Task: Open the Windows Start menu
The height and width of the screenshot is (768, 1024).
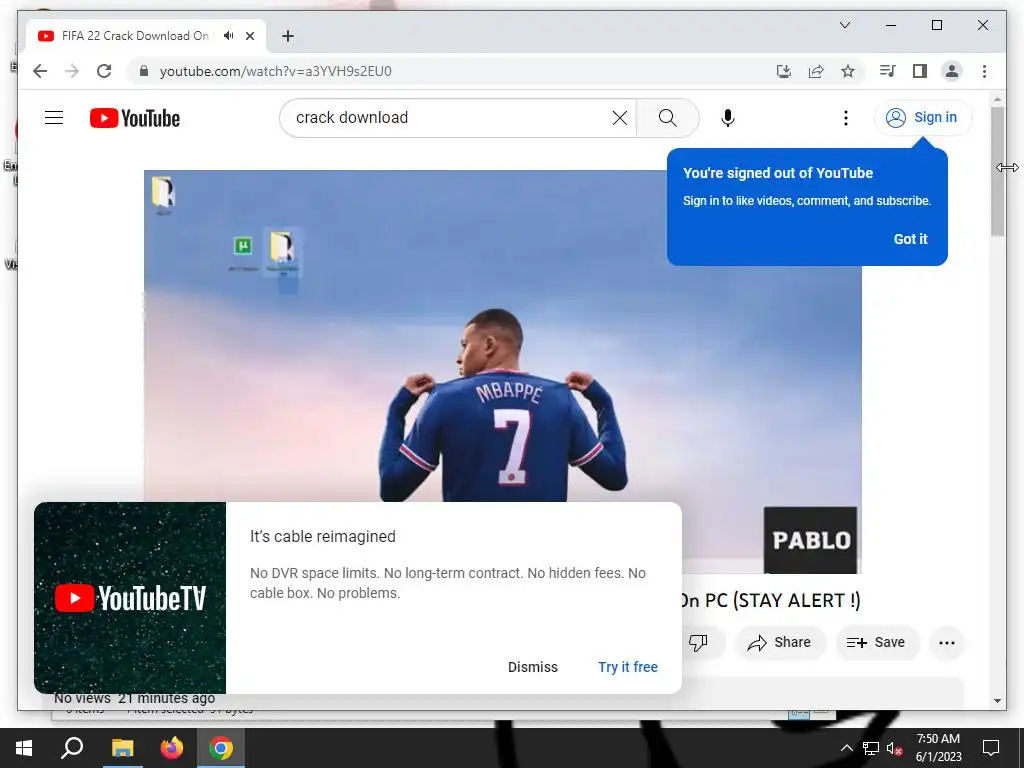Action: (x=24, y=748)
